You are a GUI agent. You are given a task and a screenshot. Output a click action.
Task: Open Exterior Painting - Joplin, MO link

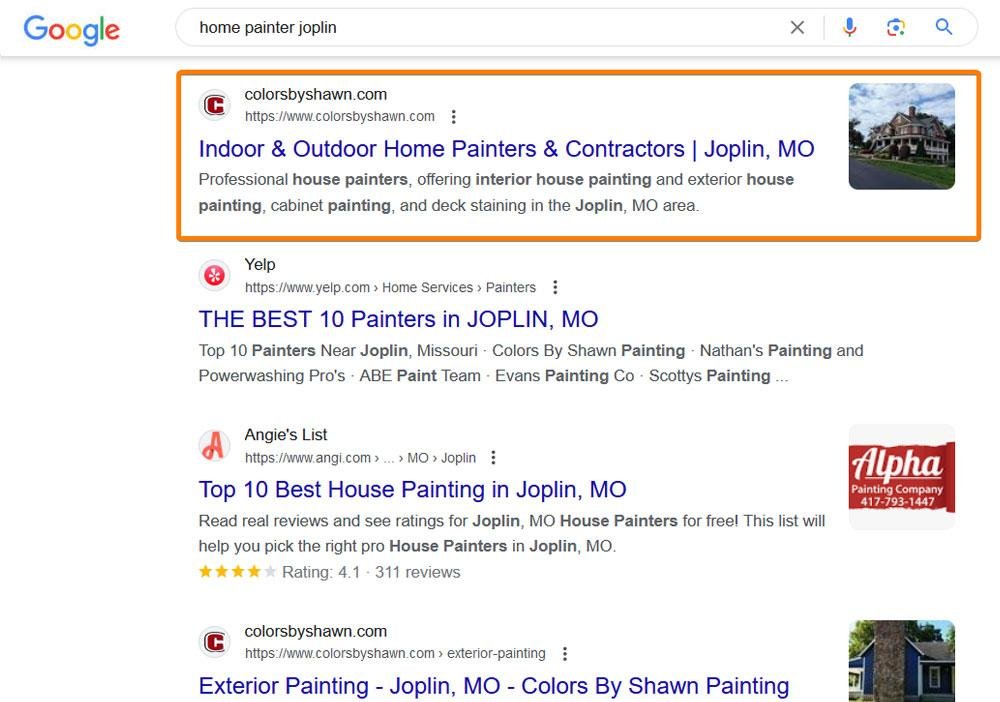(x=494, y=686)
